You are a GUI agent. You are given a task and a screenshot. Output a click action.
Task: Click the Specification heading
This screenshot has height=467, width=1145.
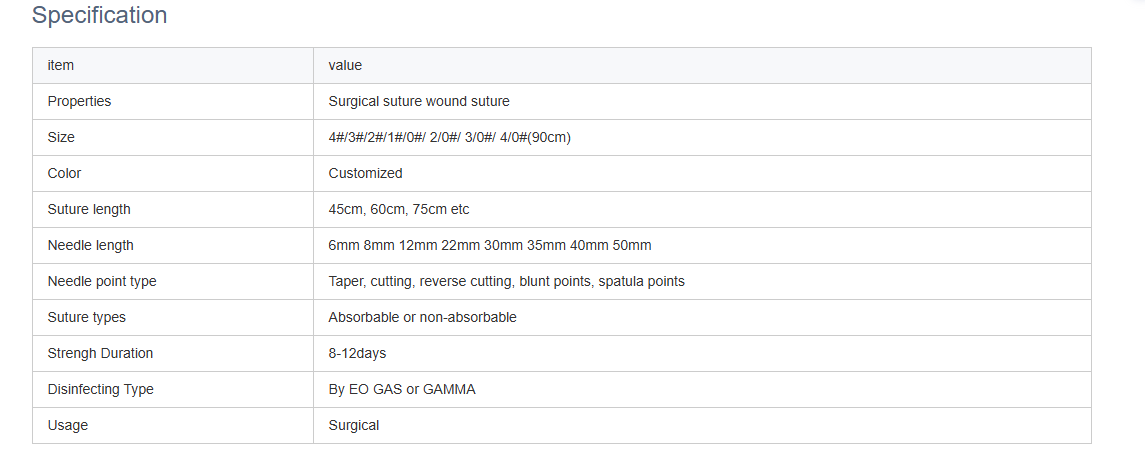(x=99, y=16)
